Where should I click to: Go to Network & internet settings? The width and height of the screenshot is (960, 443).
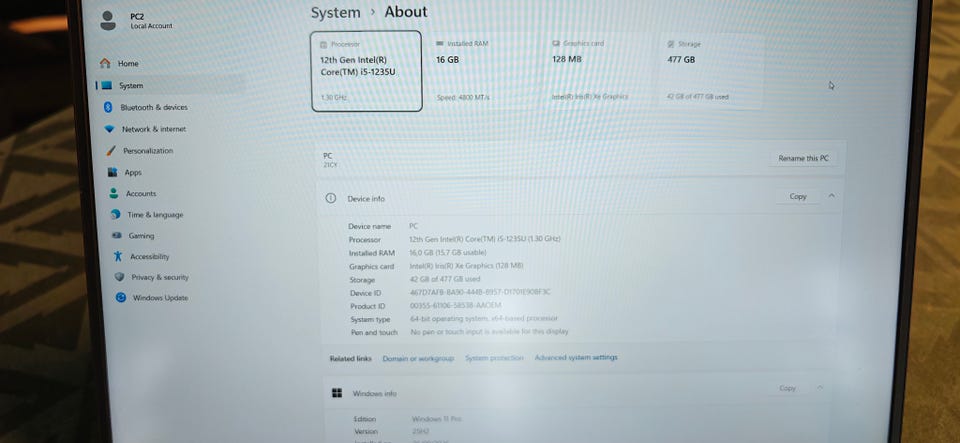pyautogui.click(x=154, y=129)
